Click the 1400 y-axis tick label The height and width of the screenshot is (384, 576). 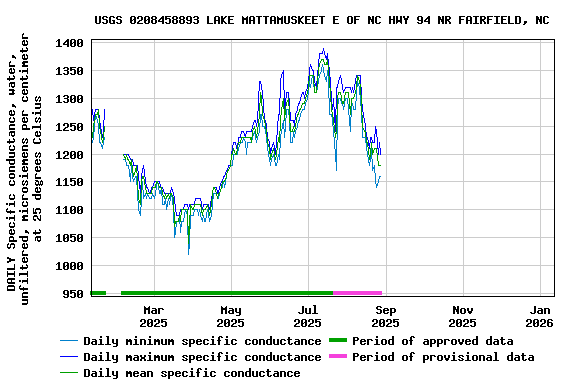[x=69, y=43]
